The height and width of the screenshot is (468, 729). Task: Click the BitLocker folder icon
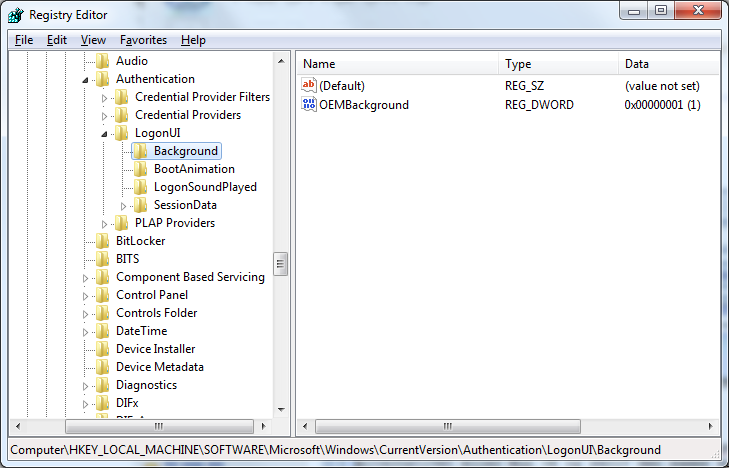[x=102, y=241]
